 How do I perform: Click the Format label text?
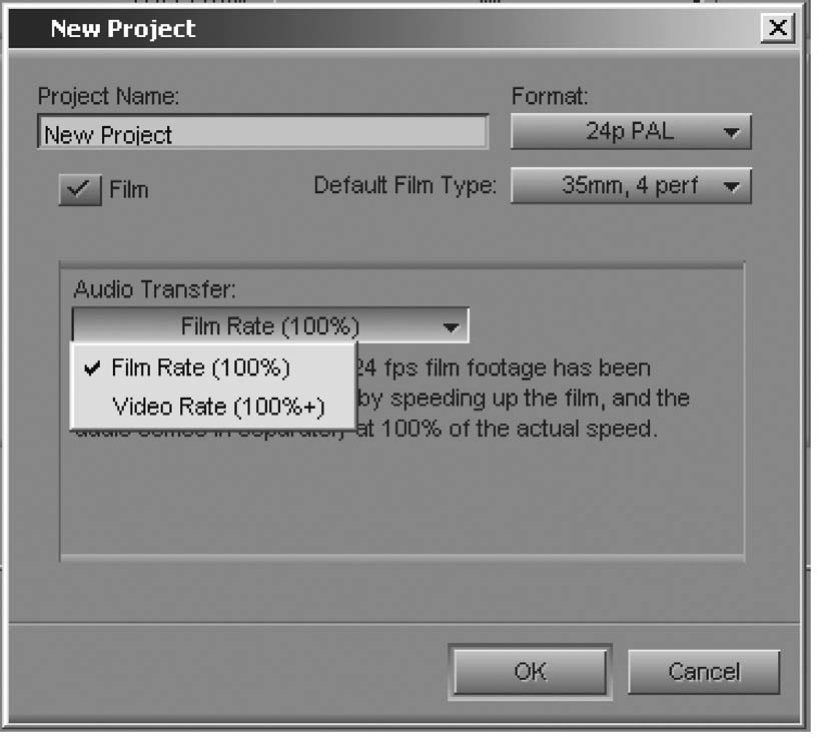pyautogui.click(x=549, y=96)
